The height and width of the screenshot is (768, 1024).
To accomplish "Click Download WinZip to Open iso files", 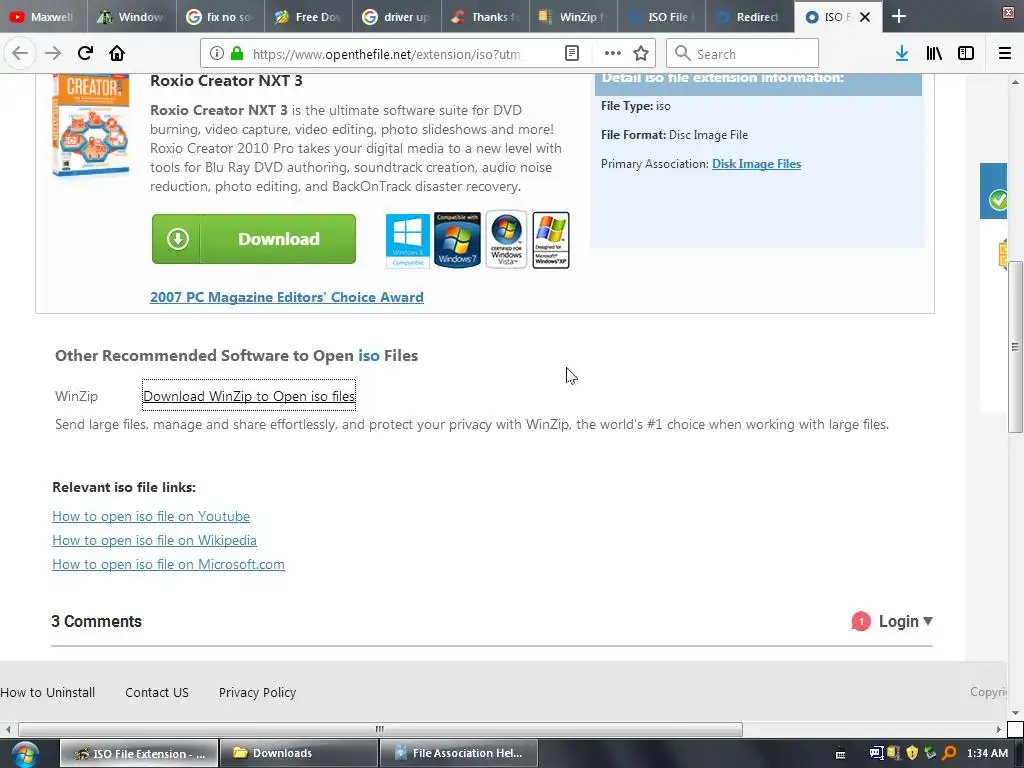I will [x=249, y=396].
